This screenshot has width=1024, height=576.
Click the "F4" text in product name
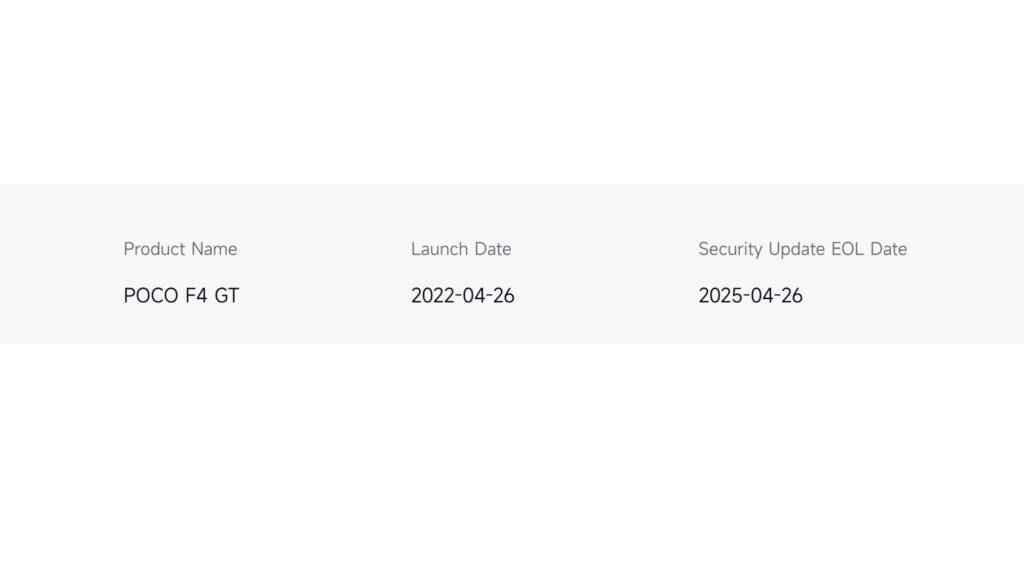coord(196,296)
